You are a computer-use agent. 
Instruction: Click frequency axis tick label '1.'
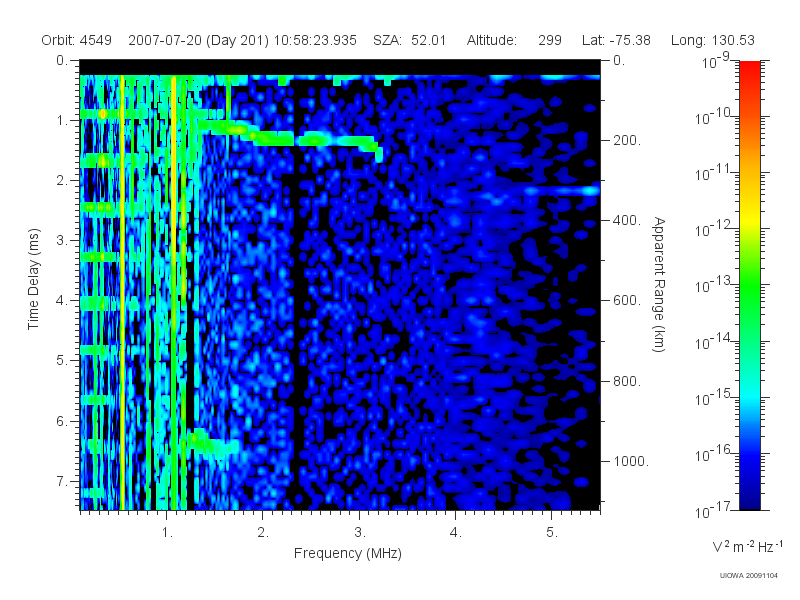tap(167, 533)
